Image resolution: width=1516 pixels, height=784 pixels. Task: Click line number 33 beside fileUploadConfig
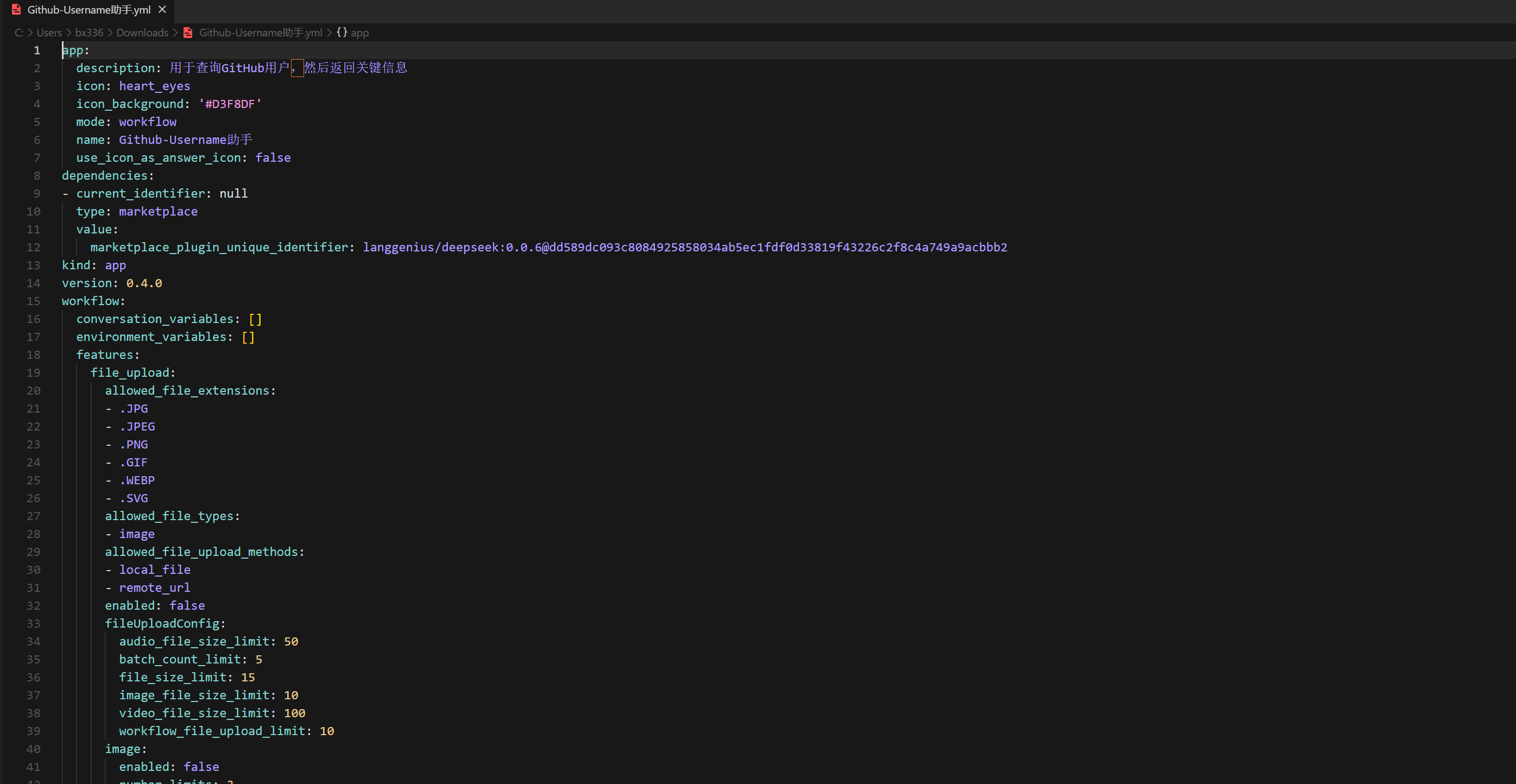click(x=34, y=623)
